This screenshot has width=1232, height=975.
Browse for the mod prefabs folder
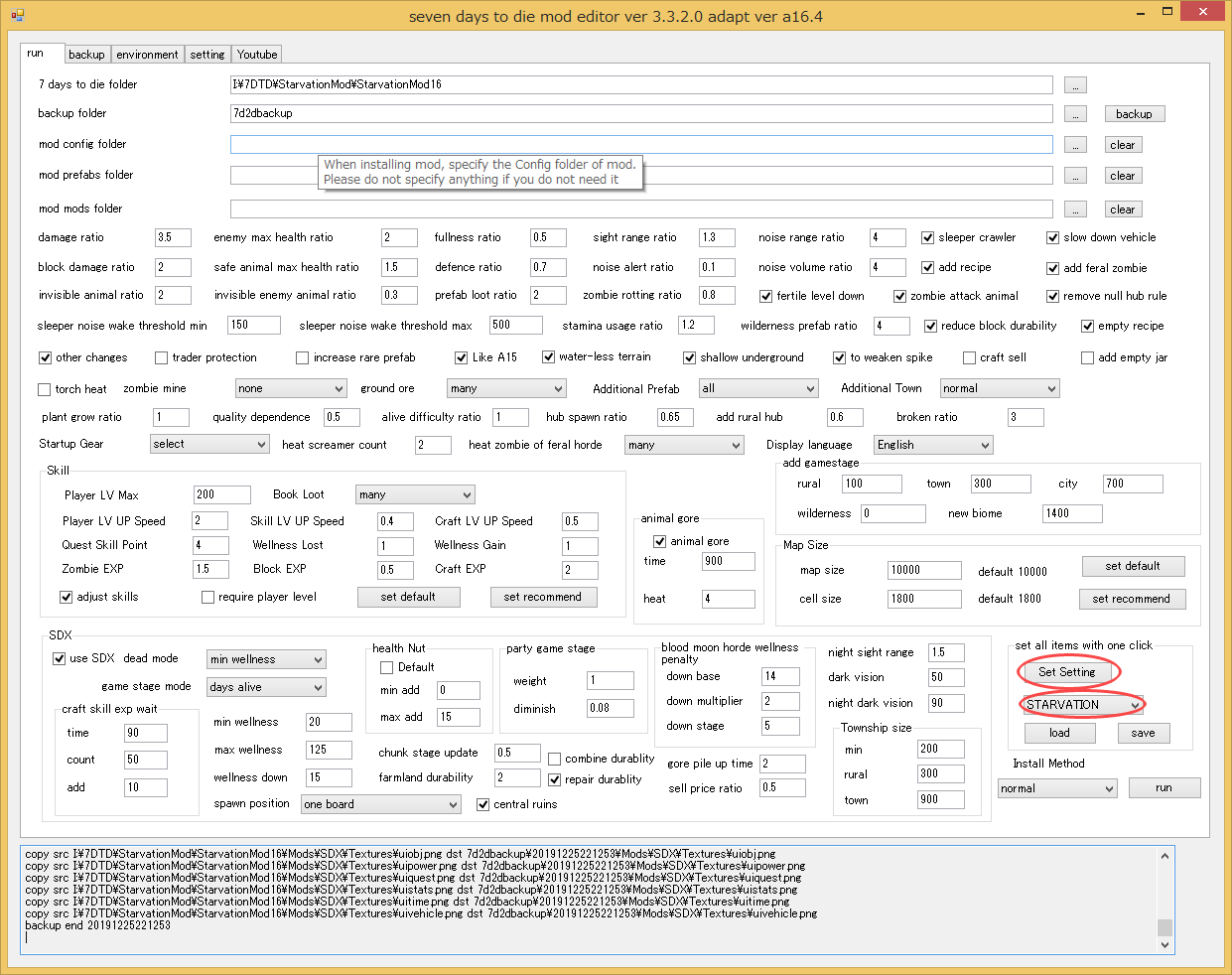click(x=1075, y=176)
